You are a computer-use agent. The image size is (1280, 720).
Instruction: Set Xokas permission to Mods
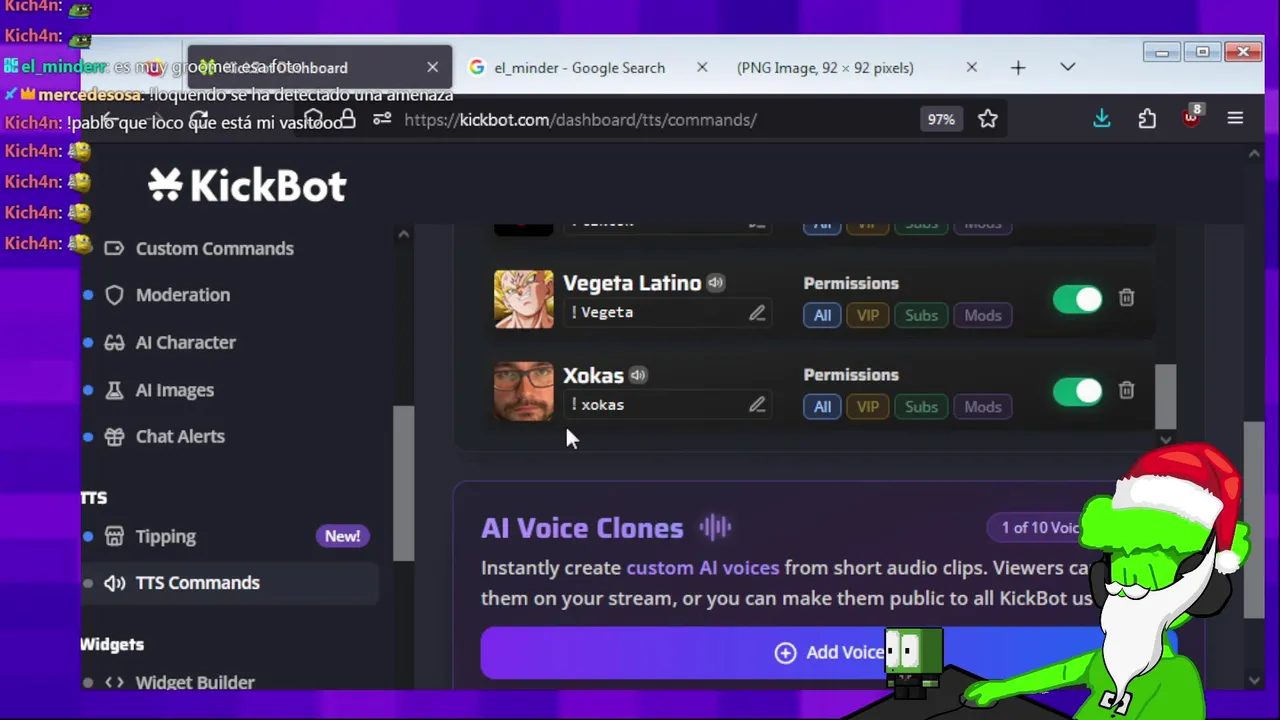coord(983,407)
